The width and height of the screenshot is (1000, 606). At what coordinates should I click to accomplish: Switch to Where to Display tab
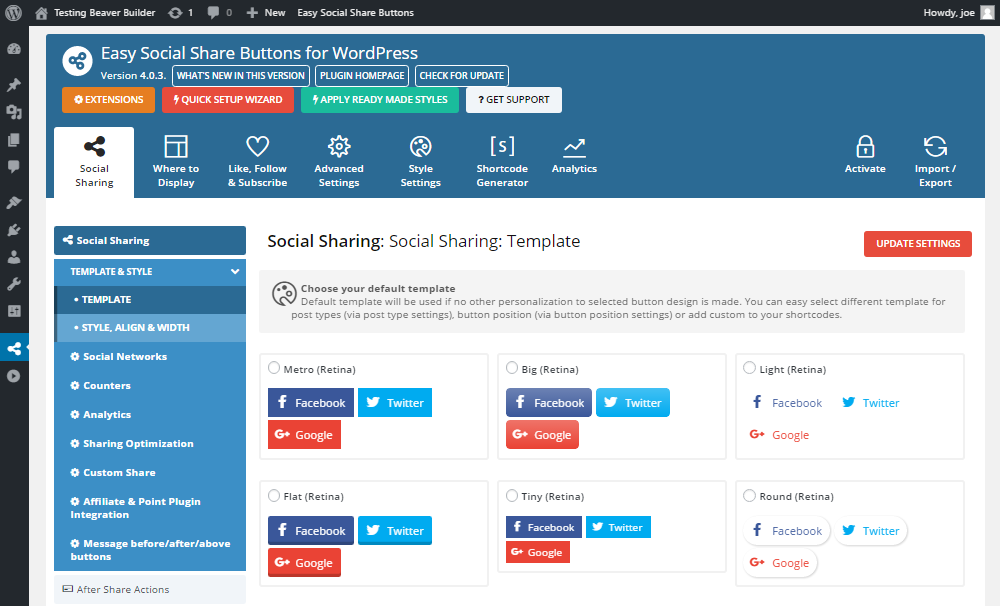176,162
